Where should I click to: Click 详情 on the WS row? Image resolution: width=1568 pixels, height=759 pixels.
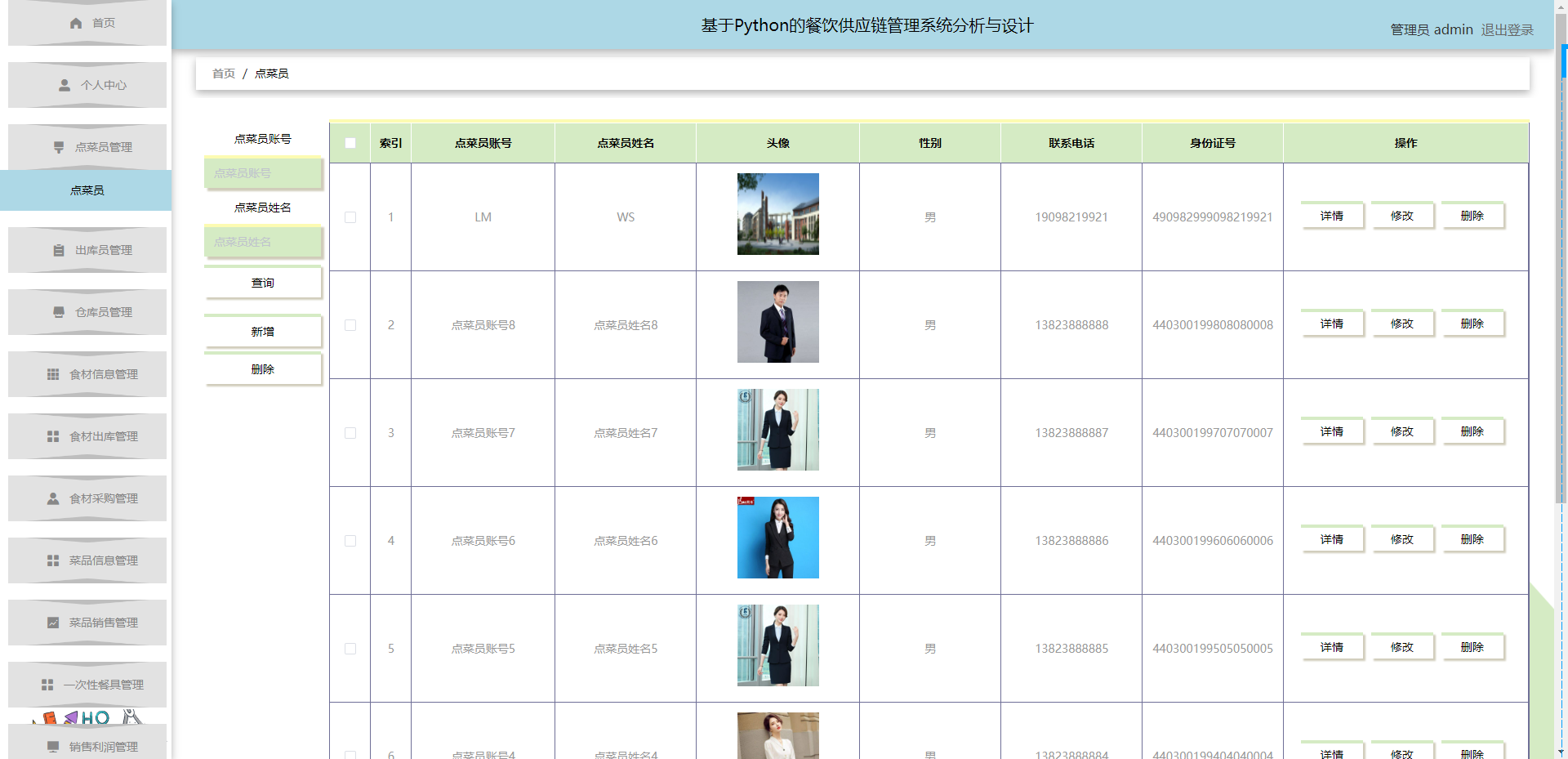(1332, 215)
